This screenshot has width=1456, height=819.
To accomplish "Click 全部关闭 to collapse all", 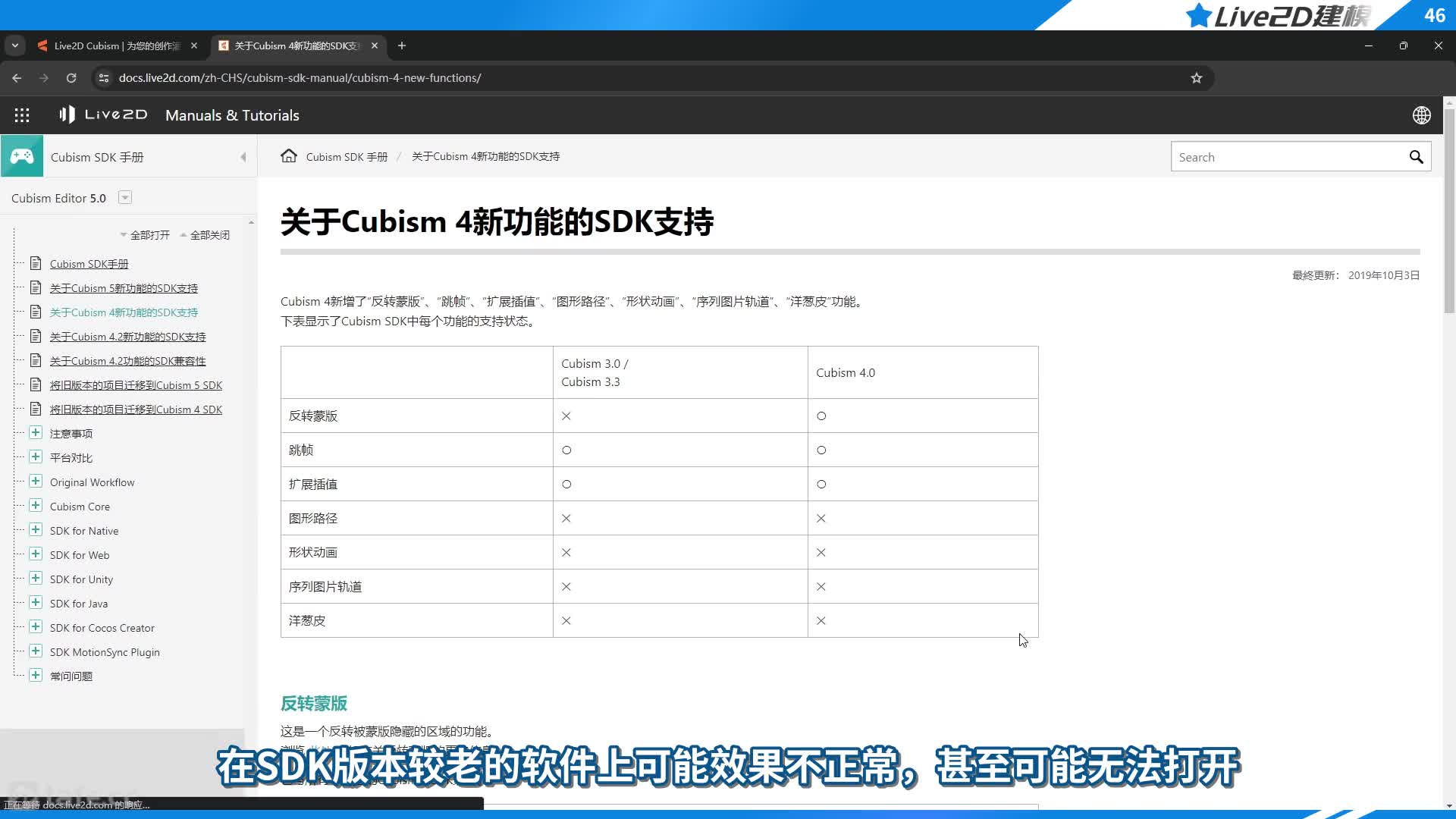I will [x=205, y=235].
